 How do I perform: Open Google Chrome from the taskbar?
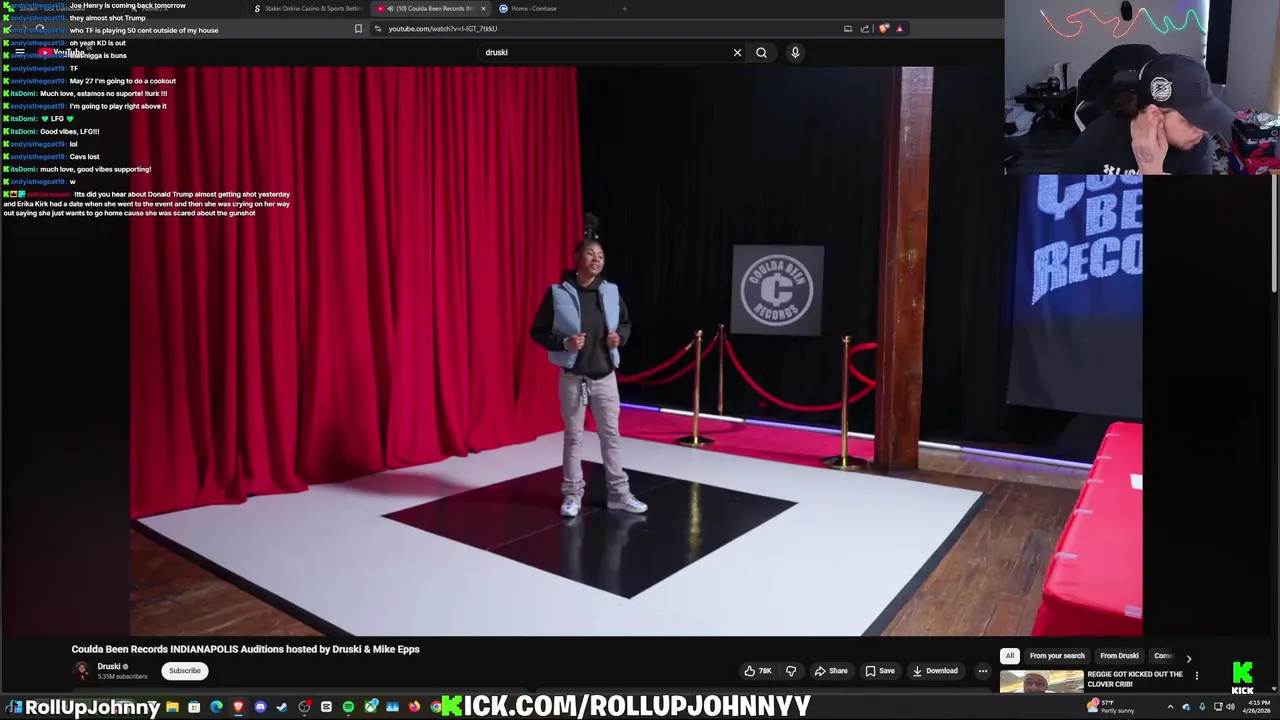pyautogui.click(x=436, y=707)
